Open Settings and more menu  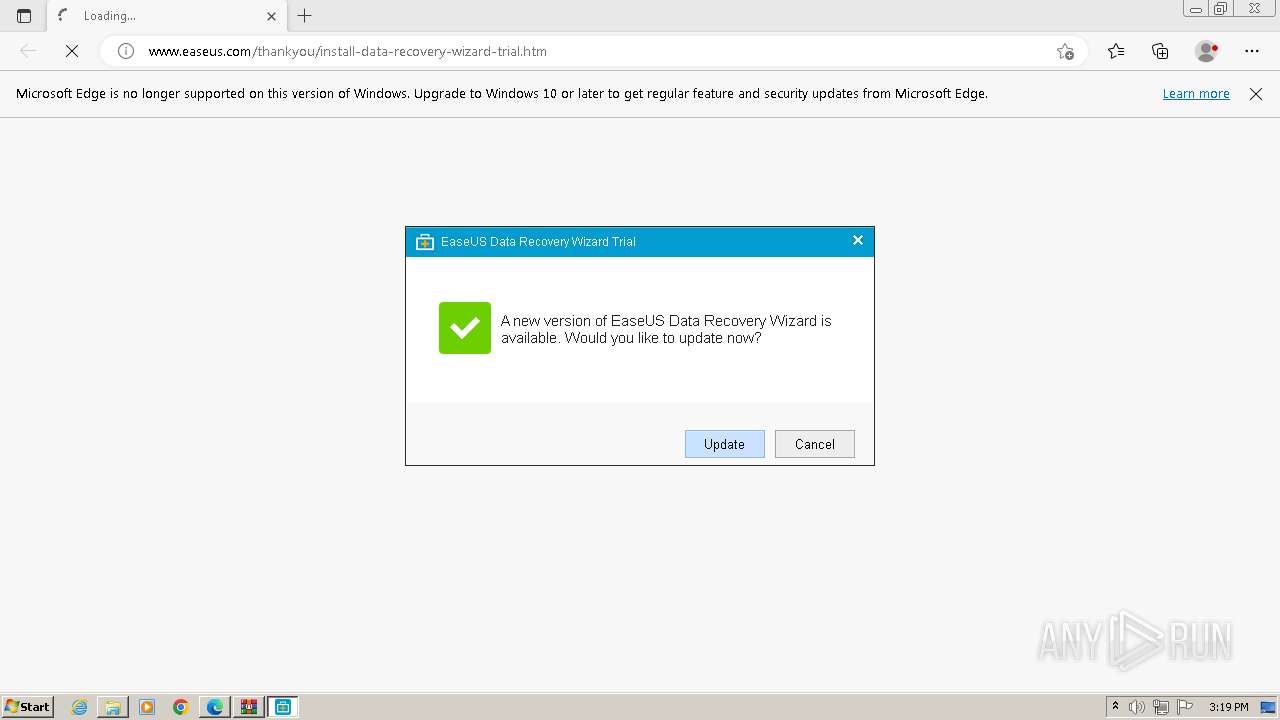(1252, 51)
